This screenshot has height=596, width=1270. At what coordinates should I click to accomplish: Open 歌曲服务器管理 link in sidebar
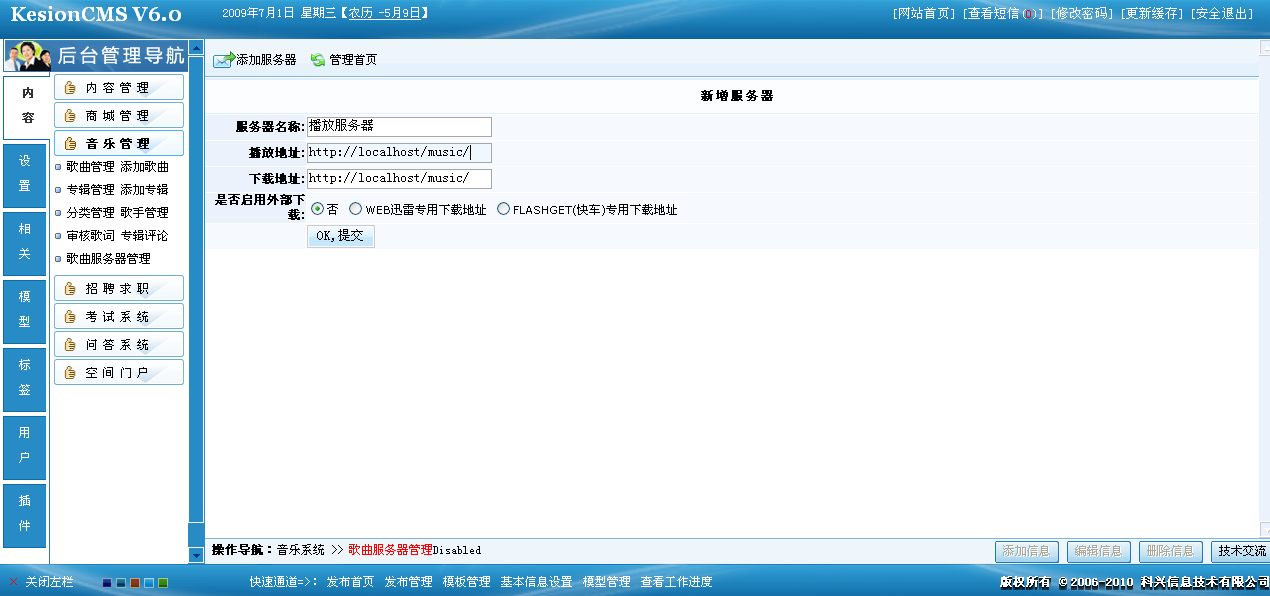(x=108, y=259)
